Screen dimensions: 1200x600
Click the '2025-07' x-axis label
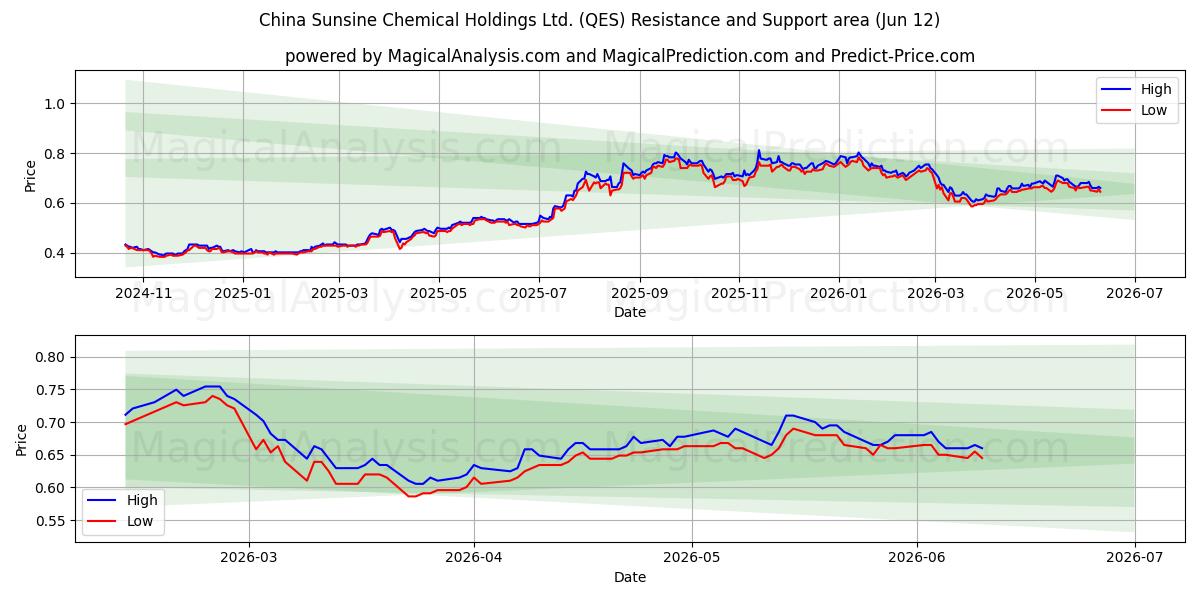point(538,293)
